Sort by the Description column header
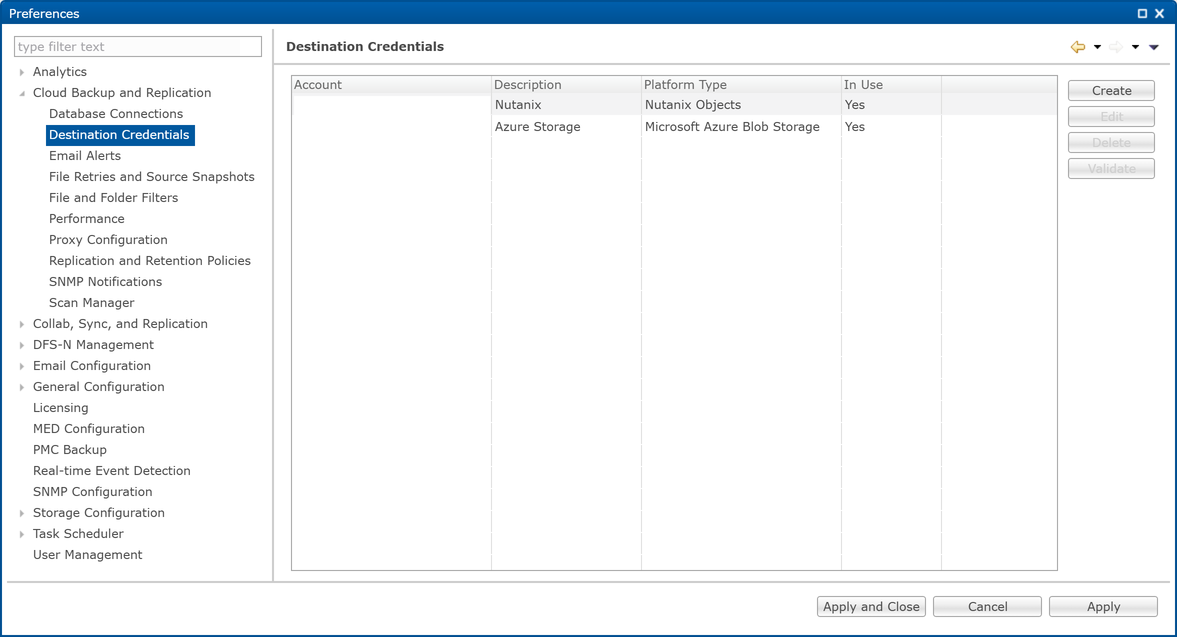Viewport: 1177px width, 637px height. point(567,85)
